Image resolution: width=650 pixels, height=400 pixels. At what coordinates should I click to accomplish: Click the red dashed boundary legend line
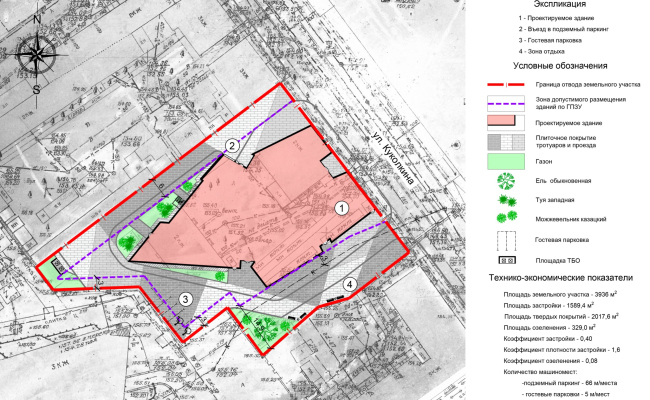click(x=511, y=86)
